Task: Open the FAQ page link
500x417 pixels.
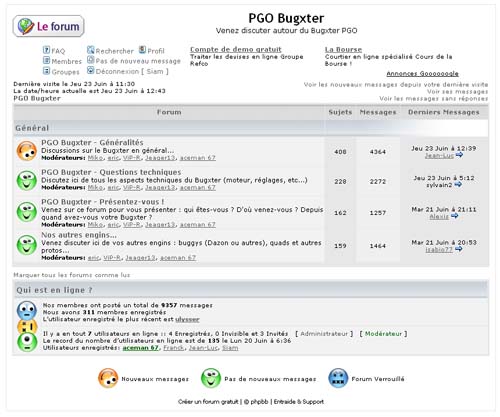Action: pos(58,51)
